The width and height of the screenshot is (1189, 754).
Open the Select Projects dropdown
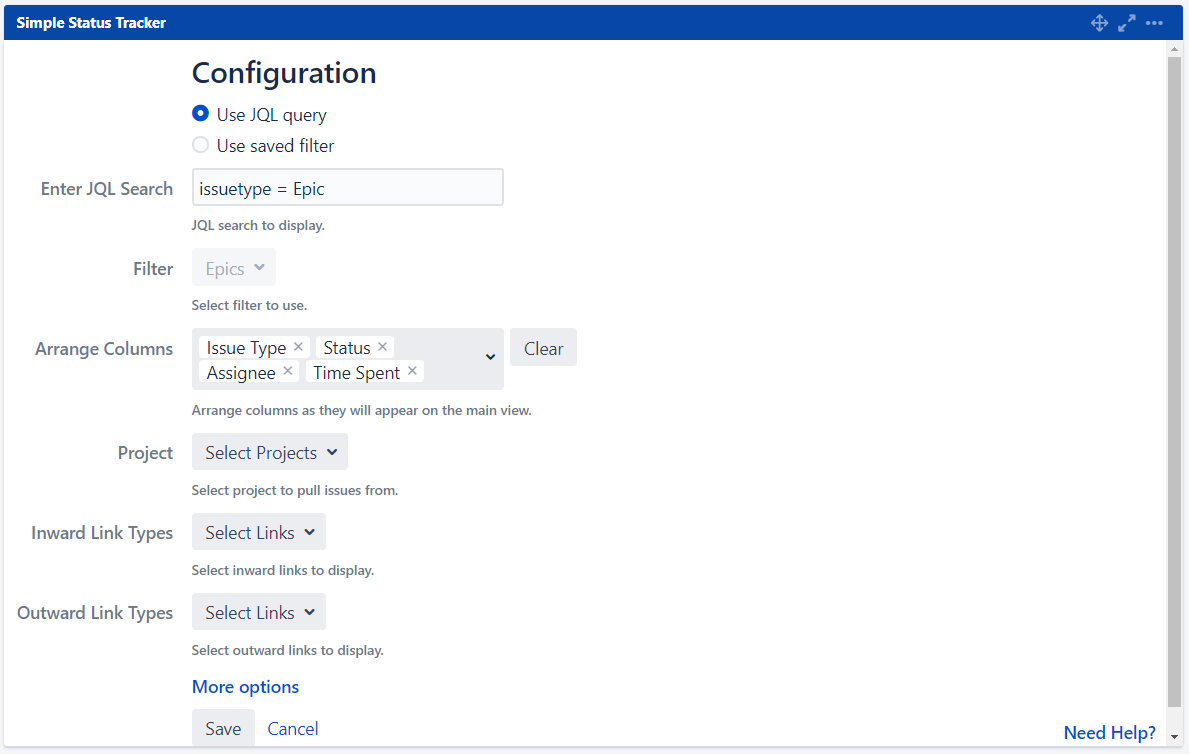click(x=270, y=452)
